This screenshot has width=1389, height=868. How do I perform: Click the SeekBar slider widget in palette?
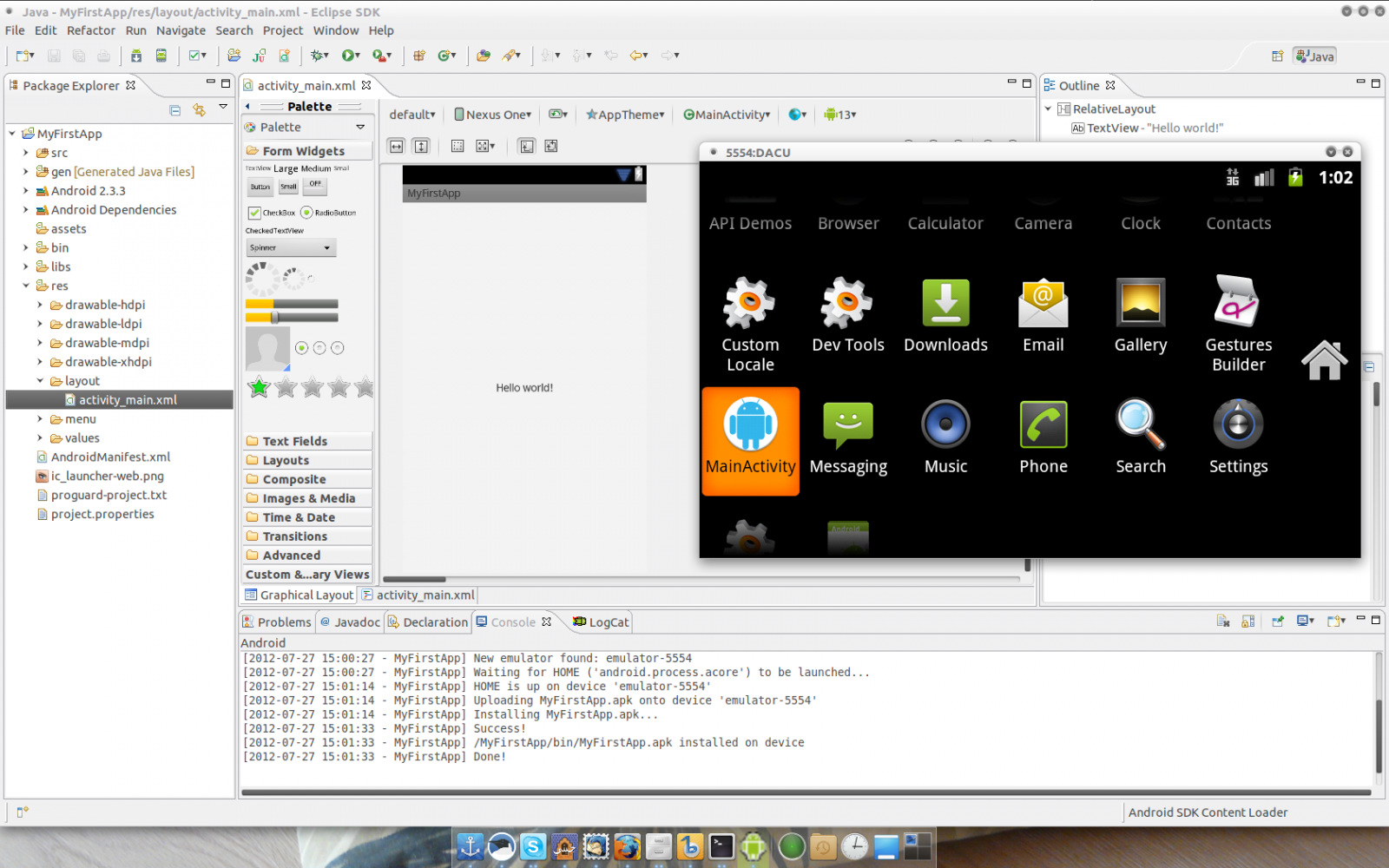pyautogui.click(x=292, y=318)
